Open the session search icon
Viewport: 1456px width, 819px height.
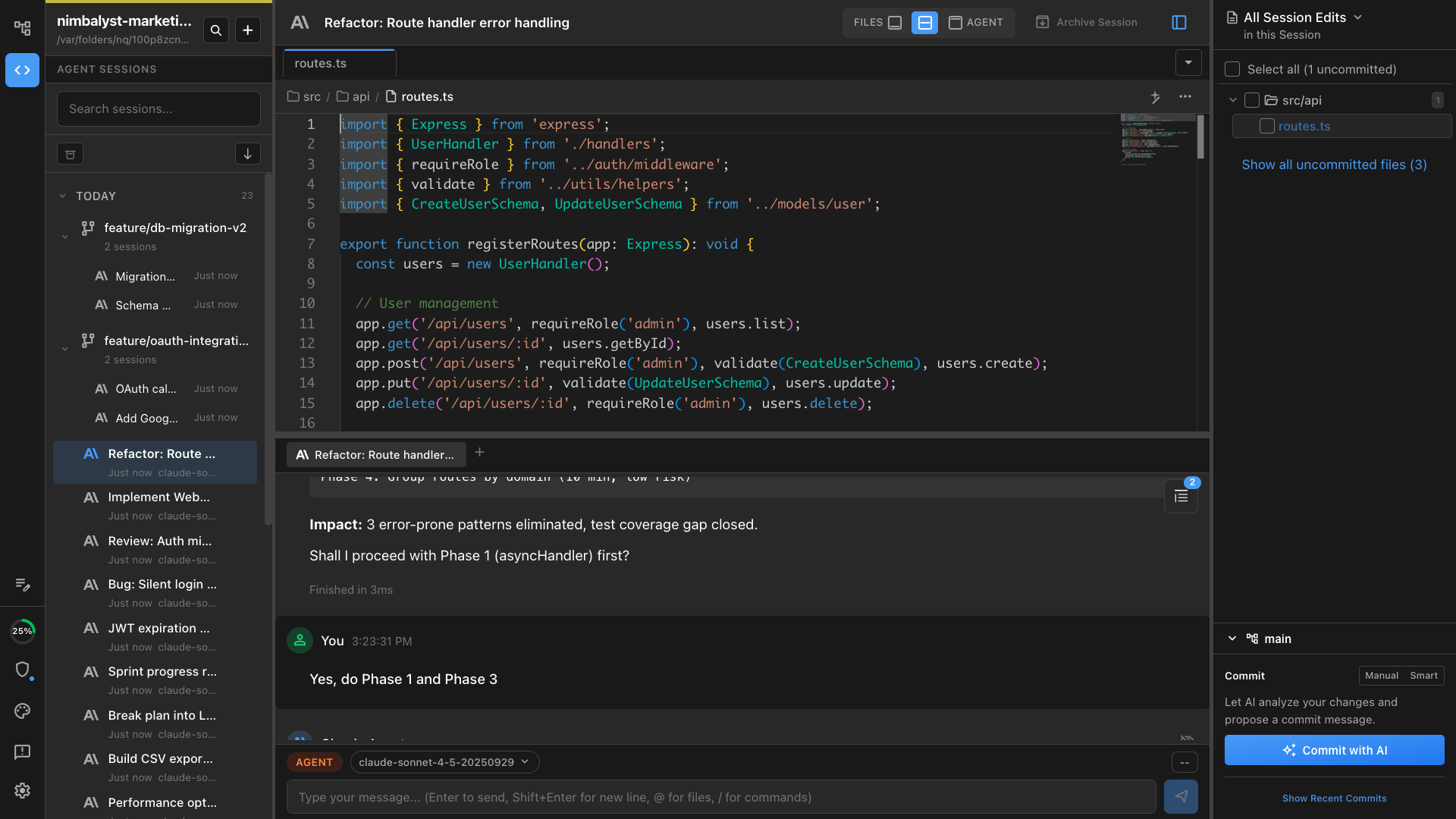pyautogui.click(x=216, y=30)
